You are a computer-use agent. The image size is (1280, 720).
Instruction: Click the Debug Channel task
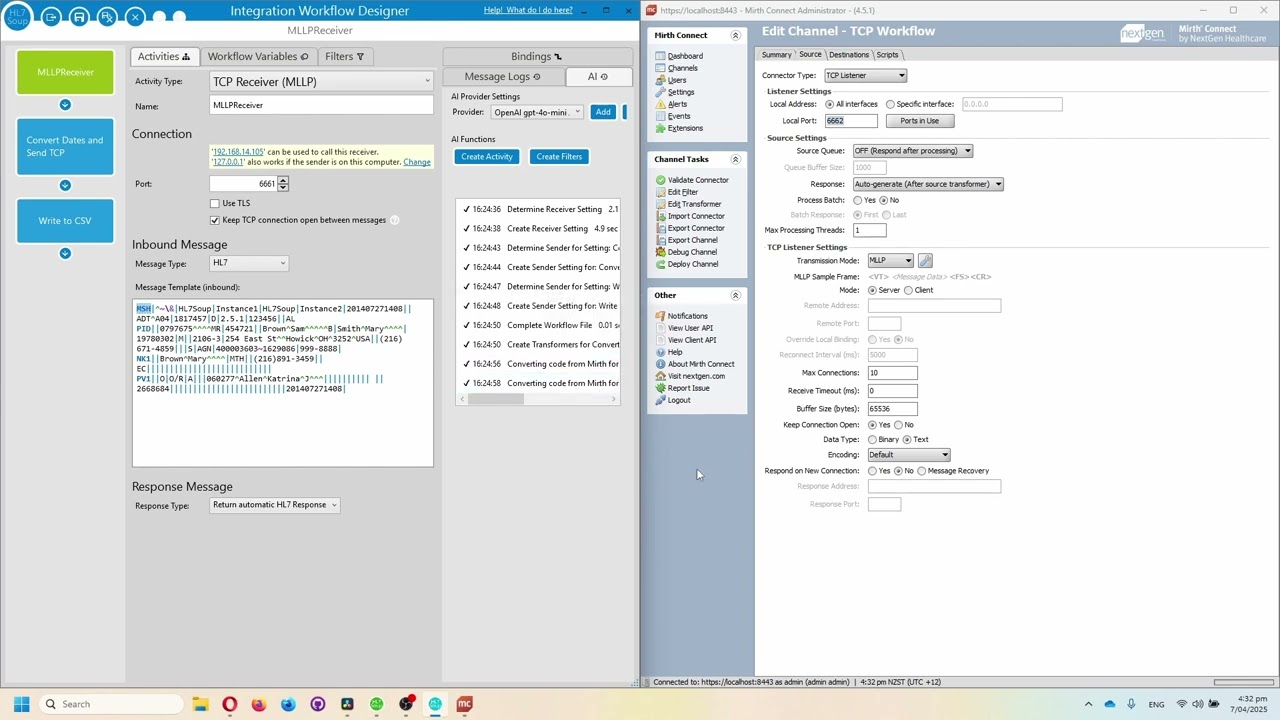click(692, 252)
